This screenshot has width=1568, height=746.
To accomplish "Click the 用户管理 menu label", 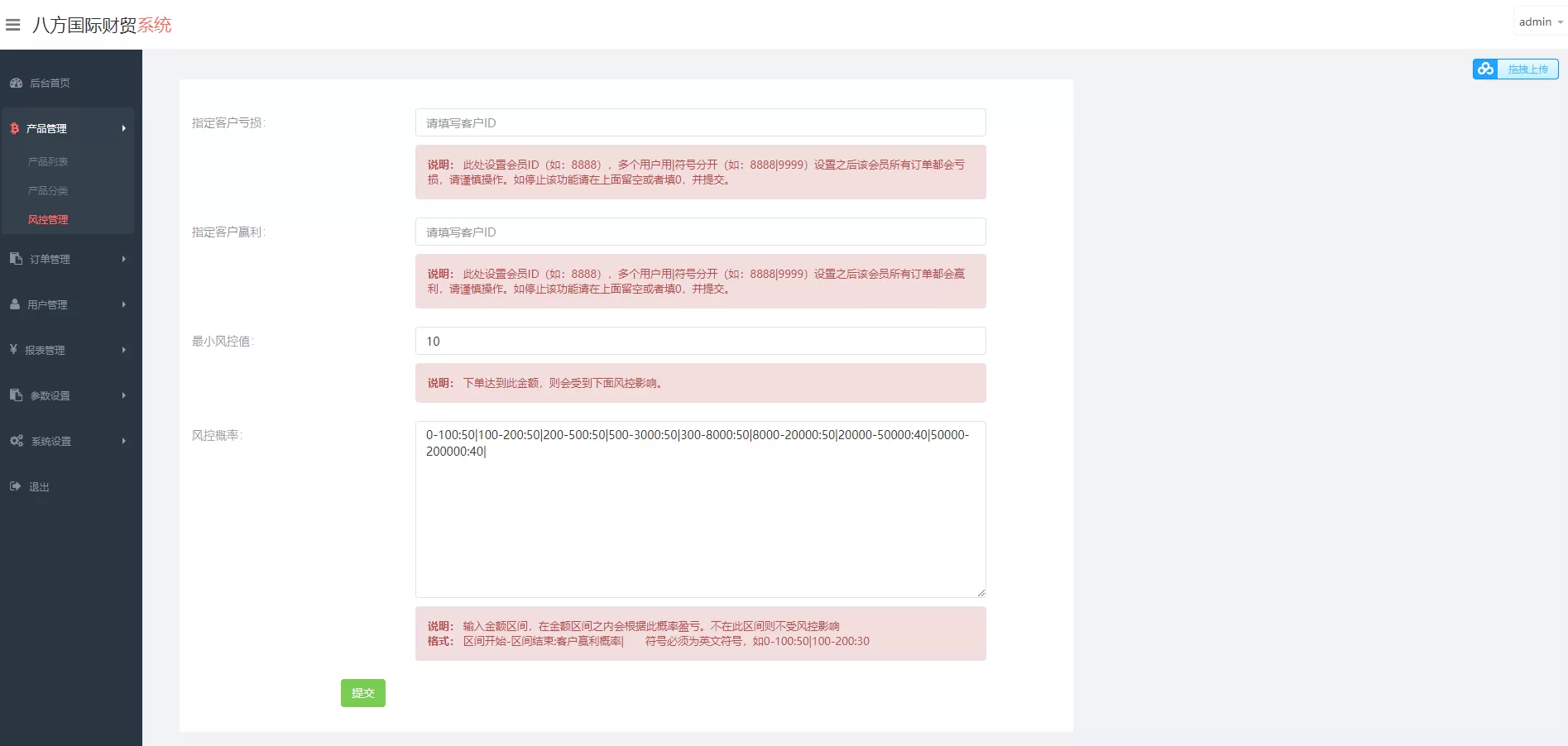I will coord(47,304).
